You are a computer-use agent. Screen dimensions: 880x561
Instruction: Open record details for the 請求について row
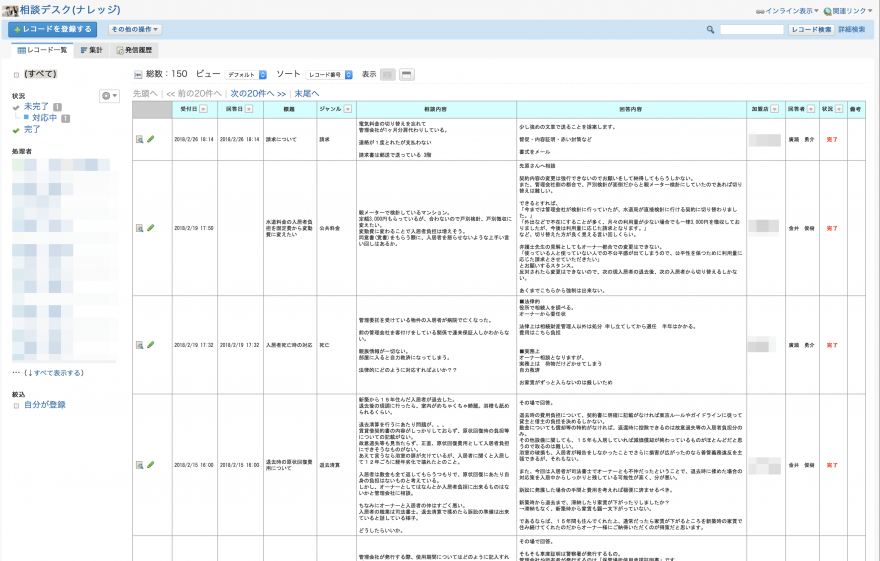pos(139,139)
